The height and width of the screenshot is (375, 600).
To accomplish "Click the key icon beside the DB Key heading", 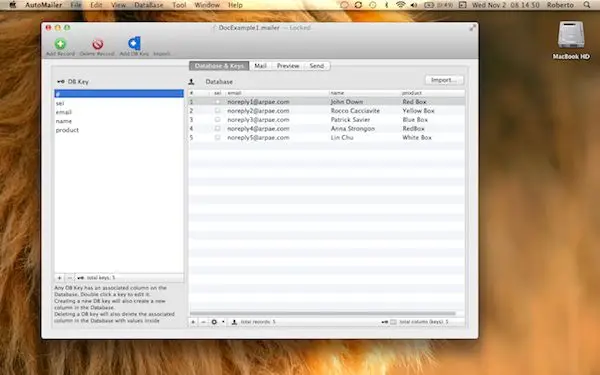I will (x=60, y=82).
